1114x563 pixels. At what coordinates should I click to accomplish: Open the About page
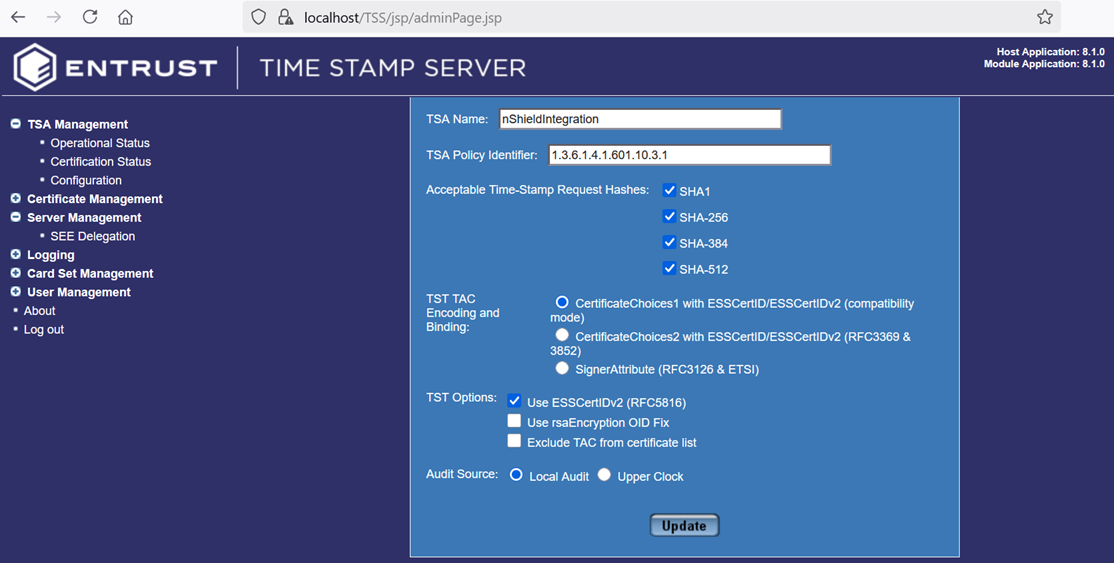[39, 311]
